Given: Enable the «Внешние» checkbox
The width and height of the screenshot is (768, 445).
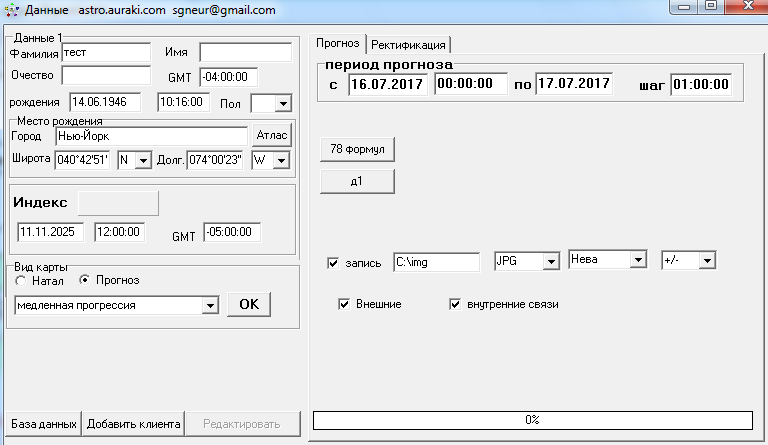Looking at the screenshot, I should click(x=345, y=304).
